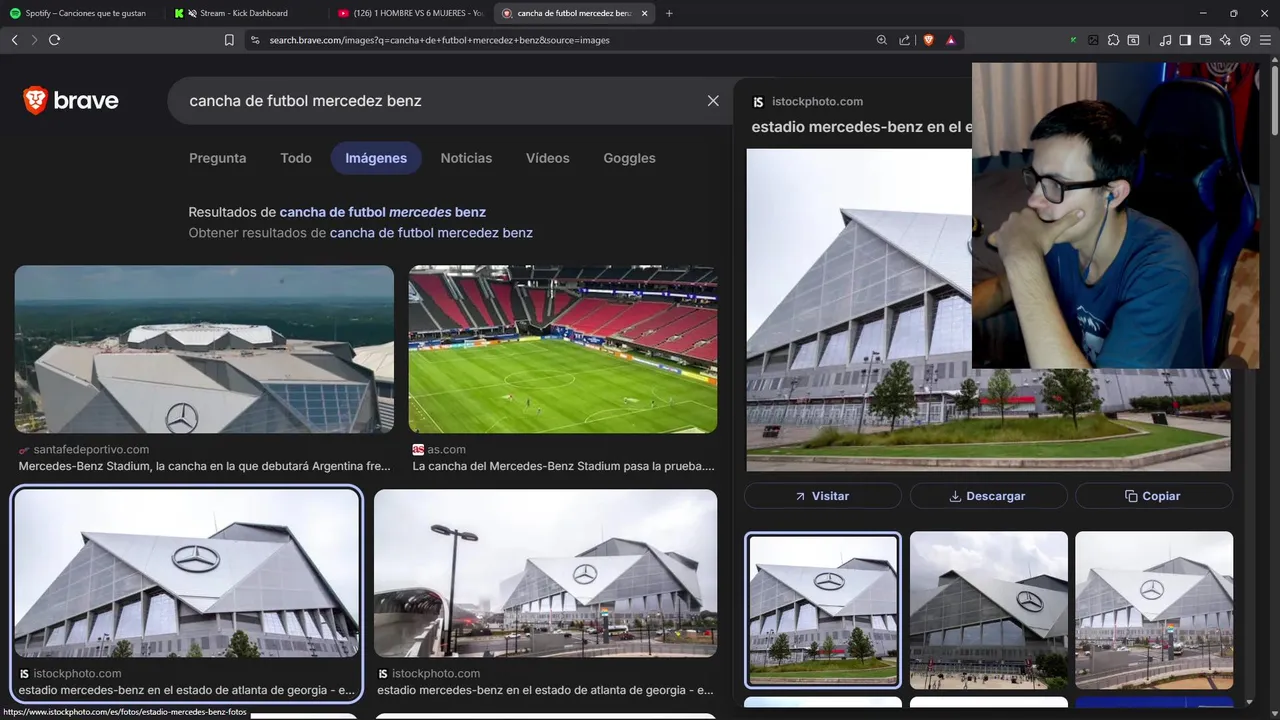1280x720 pixels.
Task: Click the Visitar button
Action: [822, 496]
